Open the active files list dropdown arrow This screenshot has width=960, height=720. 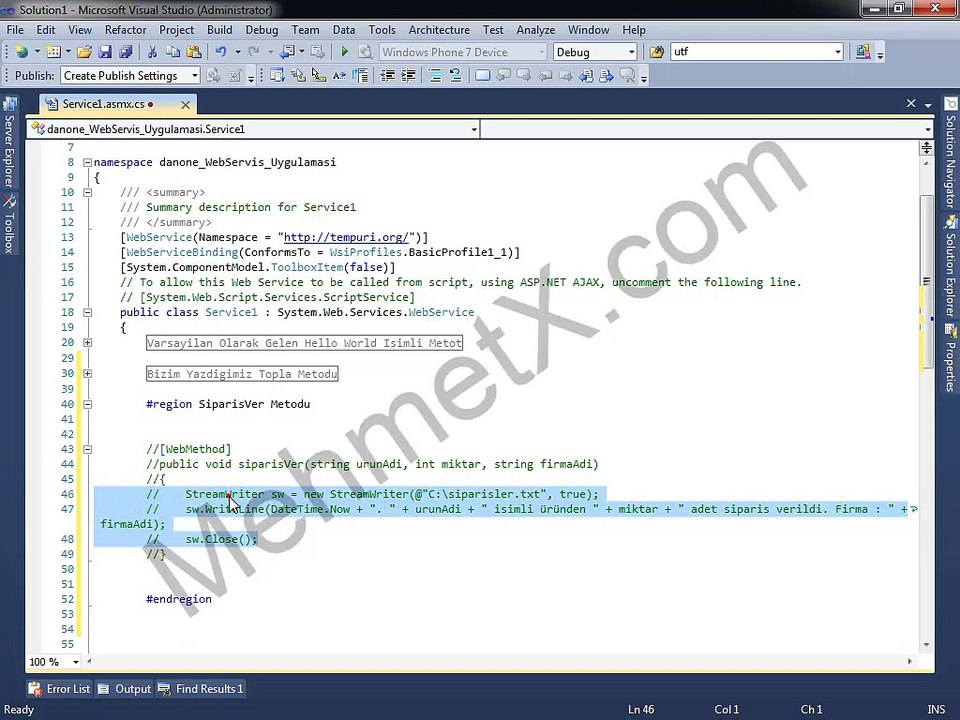pos(928,105)
